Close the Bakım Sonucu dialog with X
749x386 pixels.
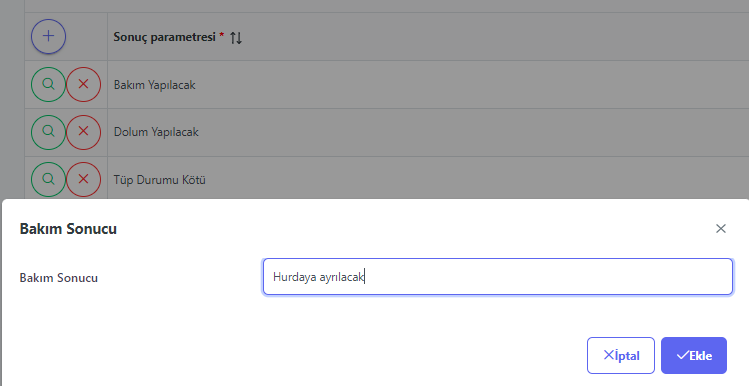[x=721, y=228]
